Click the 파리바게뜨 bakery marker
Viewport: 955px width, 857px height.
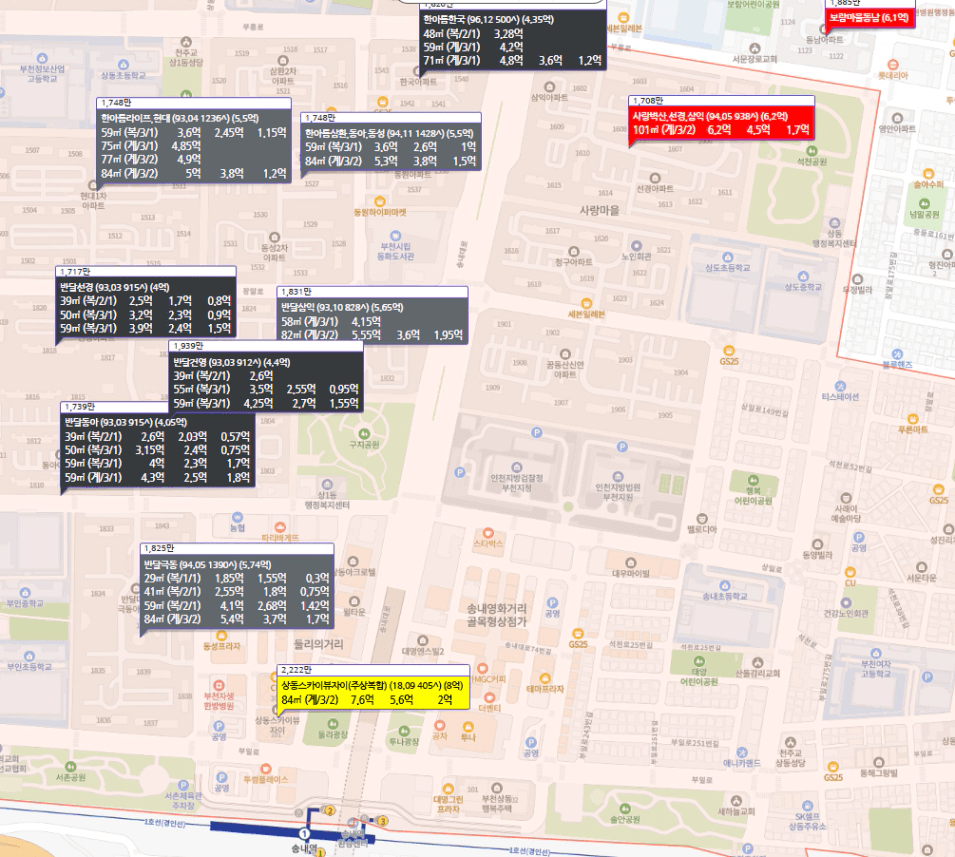[x=280, y=527]
